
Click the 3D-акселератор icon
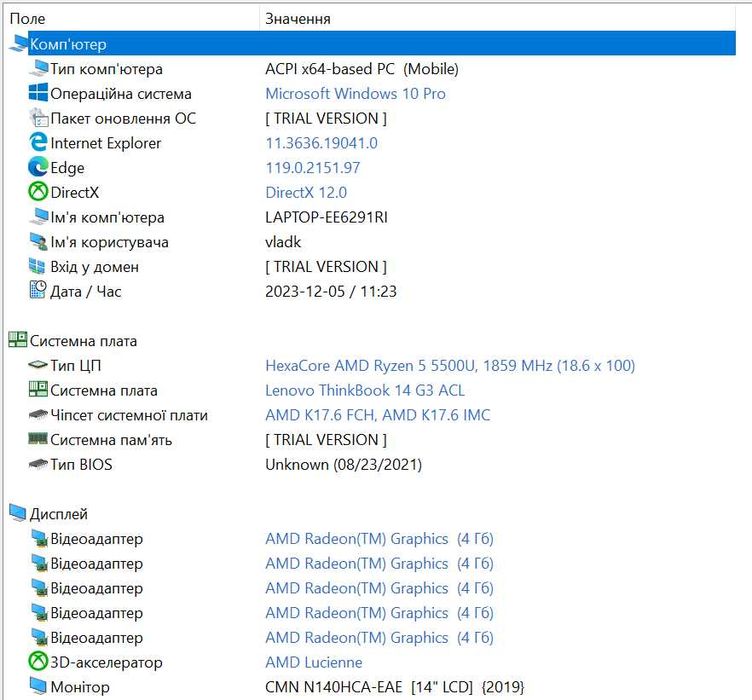(x=38, y=662)
